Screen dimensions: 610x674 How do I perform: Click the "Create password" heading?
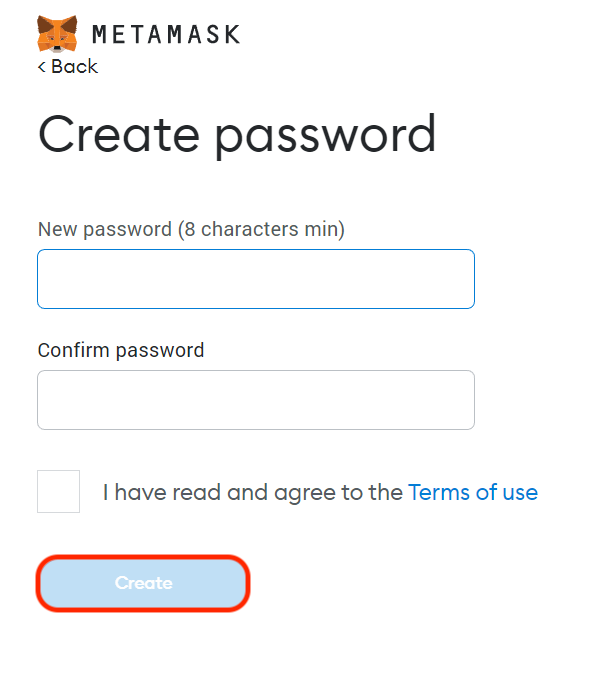pos(237,134)
